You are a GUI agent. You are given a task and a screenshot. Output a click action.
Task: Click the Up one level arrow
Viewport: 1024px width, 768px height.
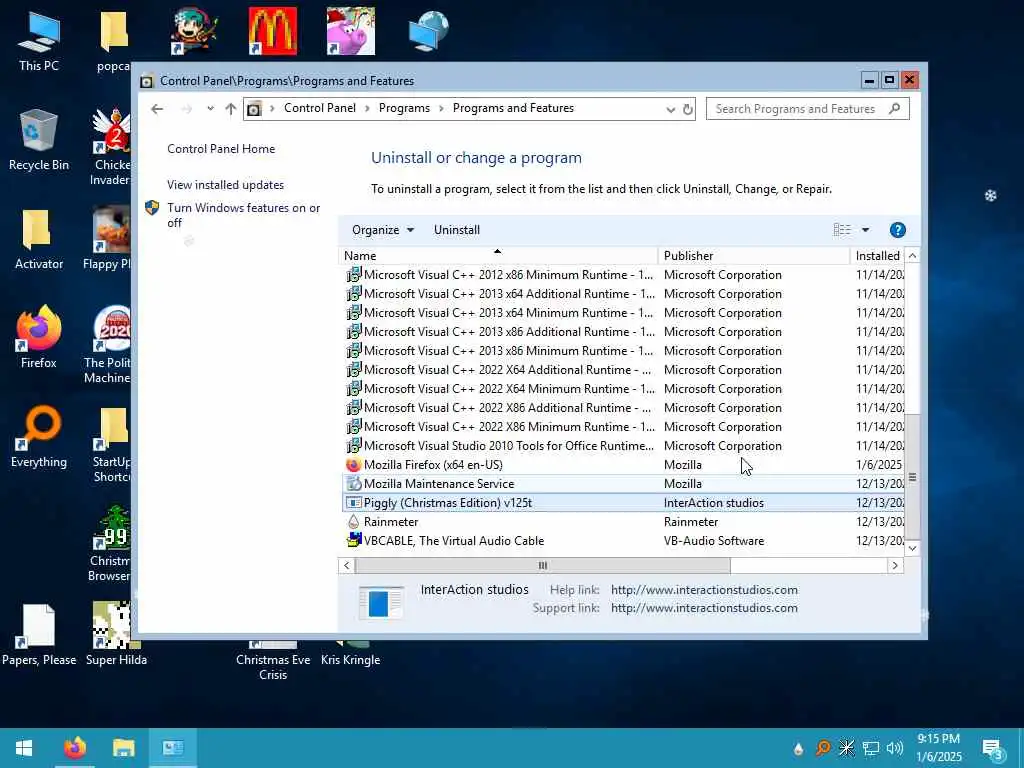click(231, 109)
